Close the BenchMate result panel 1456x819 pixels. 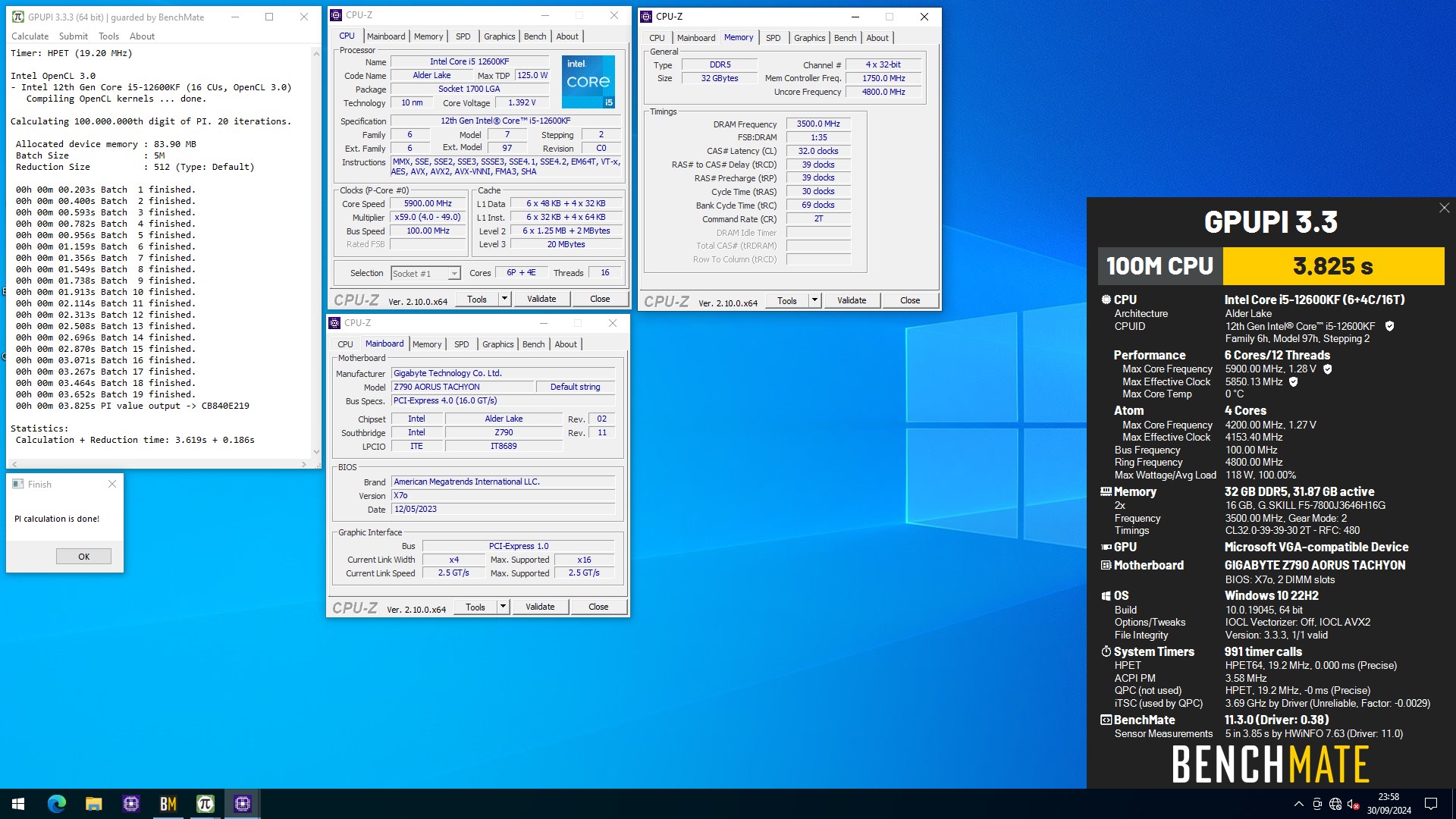pyautogui.click(x=1444, y=208)
